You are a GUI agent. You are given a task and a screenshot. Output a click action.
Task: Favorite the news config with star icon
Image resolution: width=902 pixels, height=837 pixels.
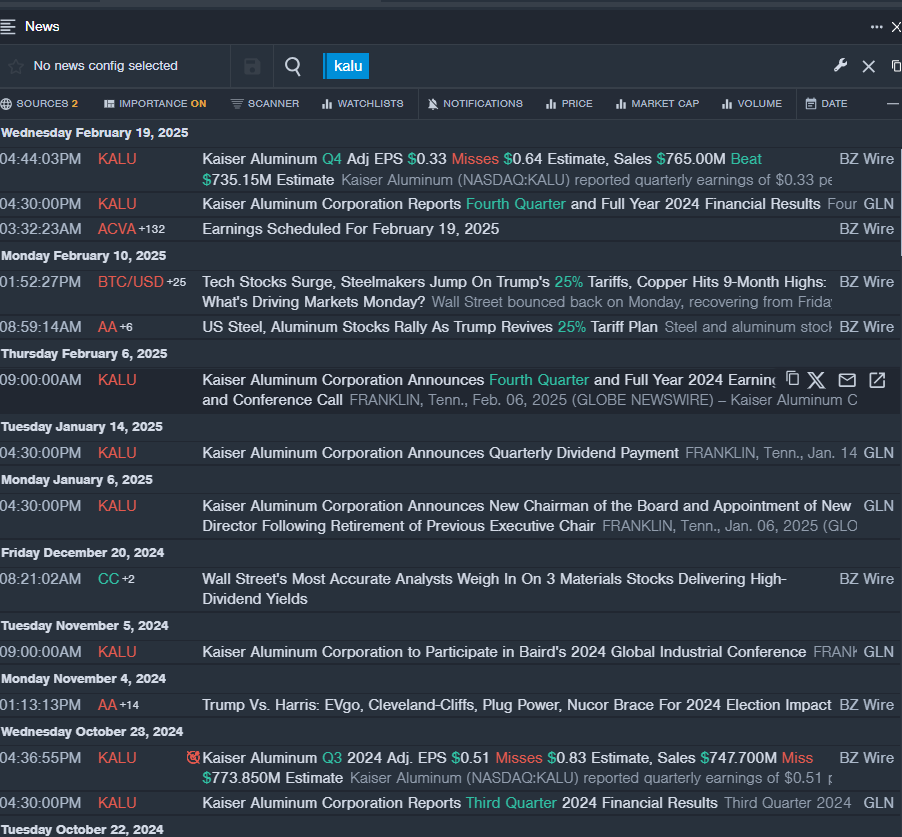point(16,67)
